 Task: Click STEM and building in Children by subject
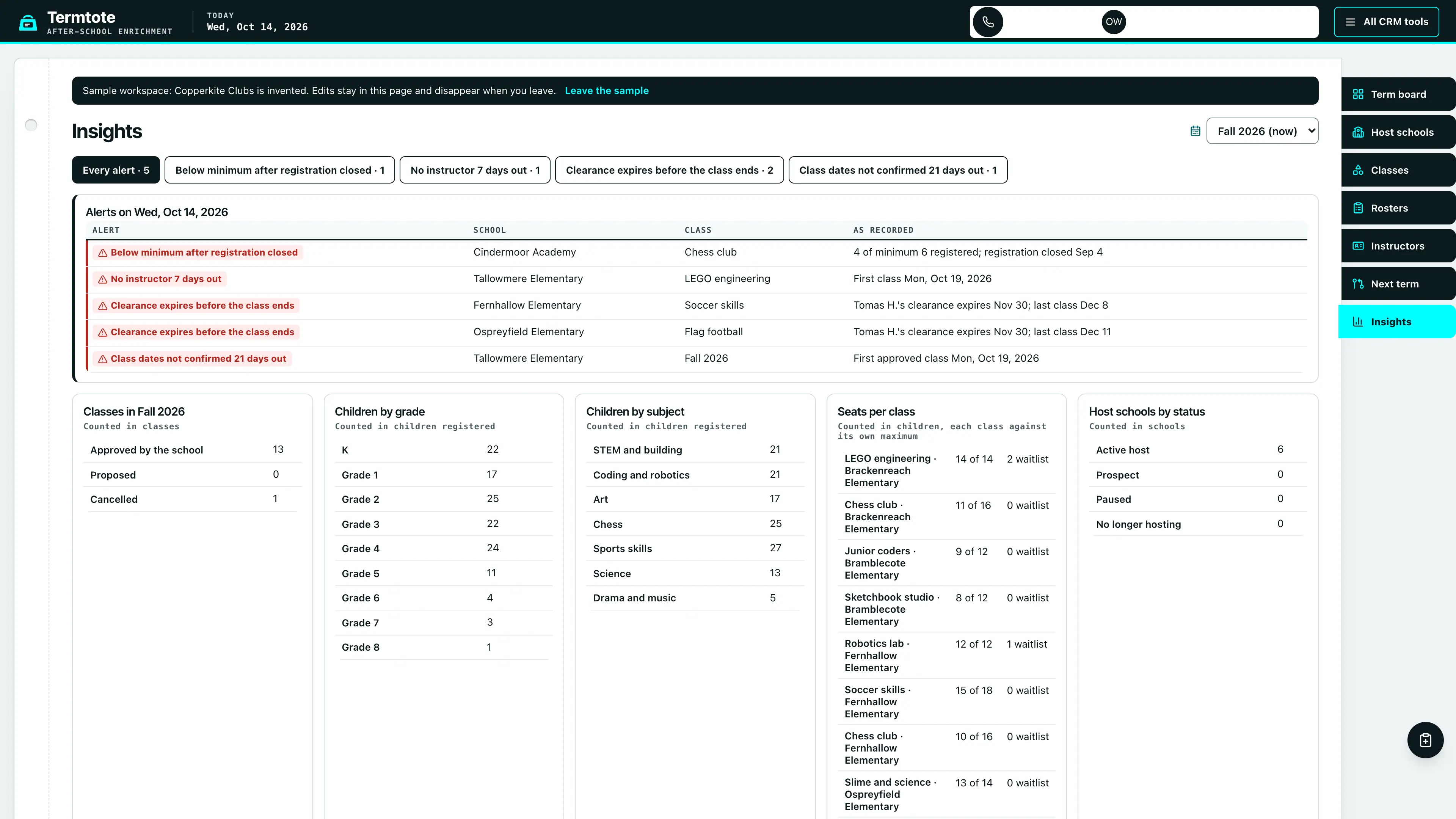(695, 450)
